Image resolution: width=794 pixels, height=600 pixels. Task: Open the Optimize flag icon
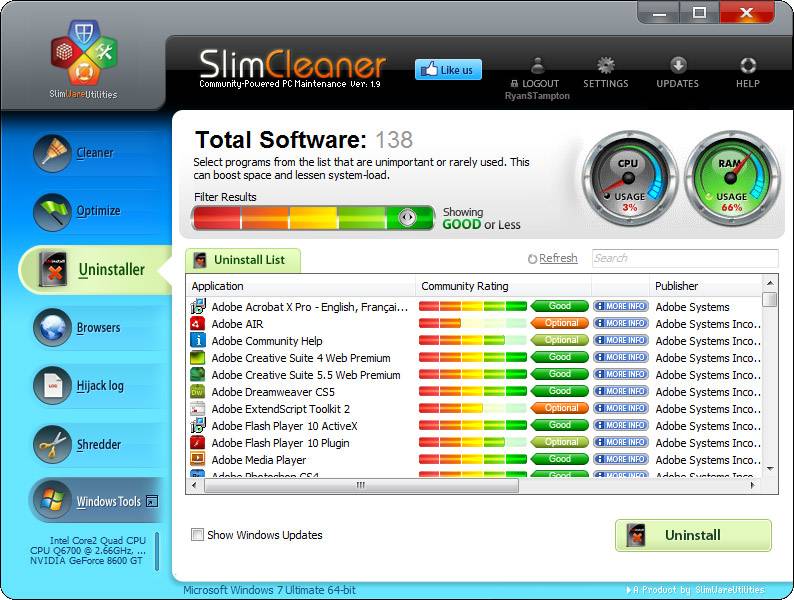click(x=52, y=212)
